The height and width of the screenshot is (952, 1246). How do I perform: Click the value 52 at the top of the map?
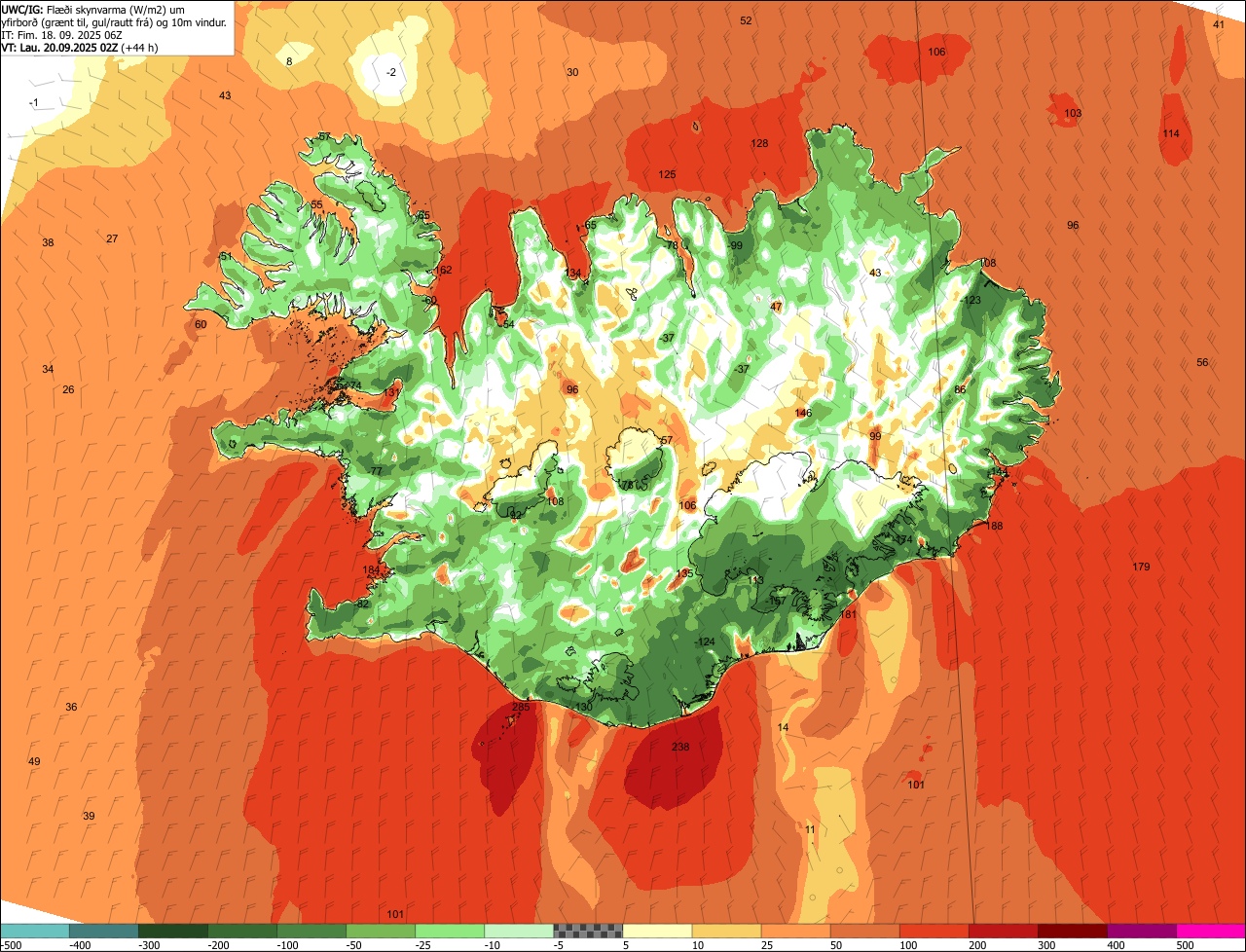pyautogui.click(x=746, y=20)
